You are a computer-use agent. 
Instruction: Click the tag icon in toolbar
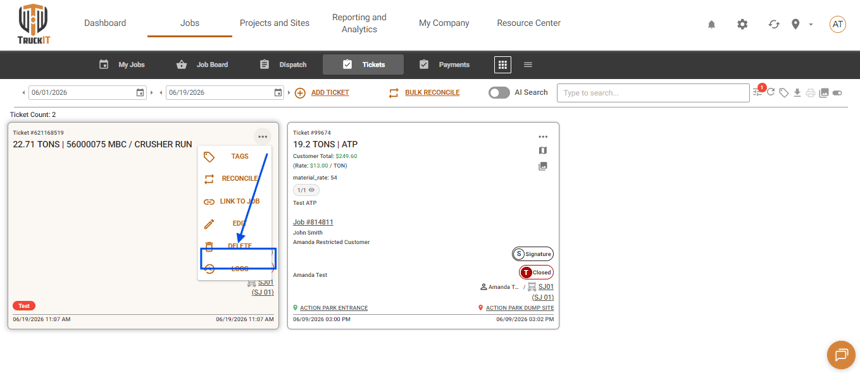click(x=784, y=93)
